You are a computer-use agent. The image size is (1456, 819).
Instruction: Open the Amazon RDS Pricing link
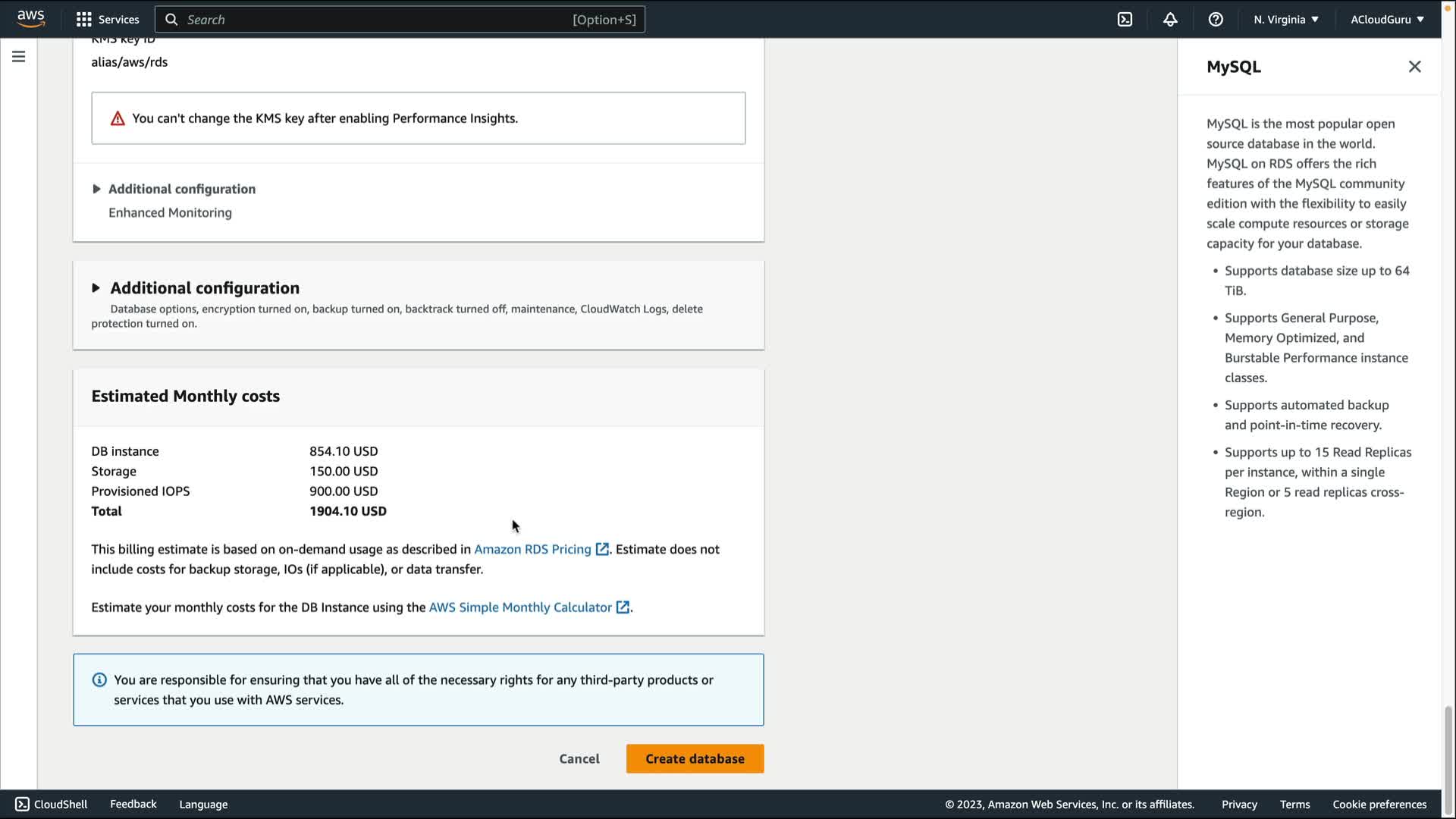click(x=532, y=549)
